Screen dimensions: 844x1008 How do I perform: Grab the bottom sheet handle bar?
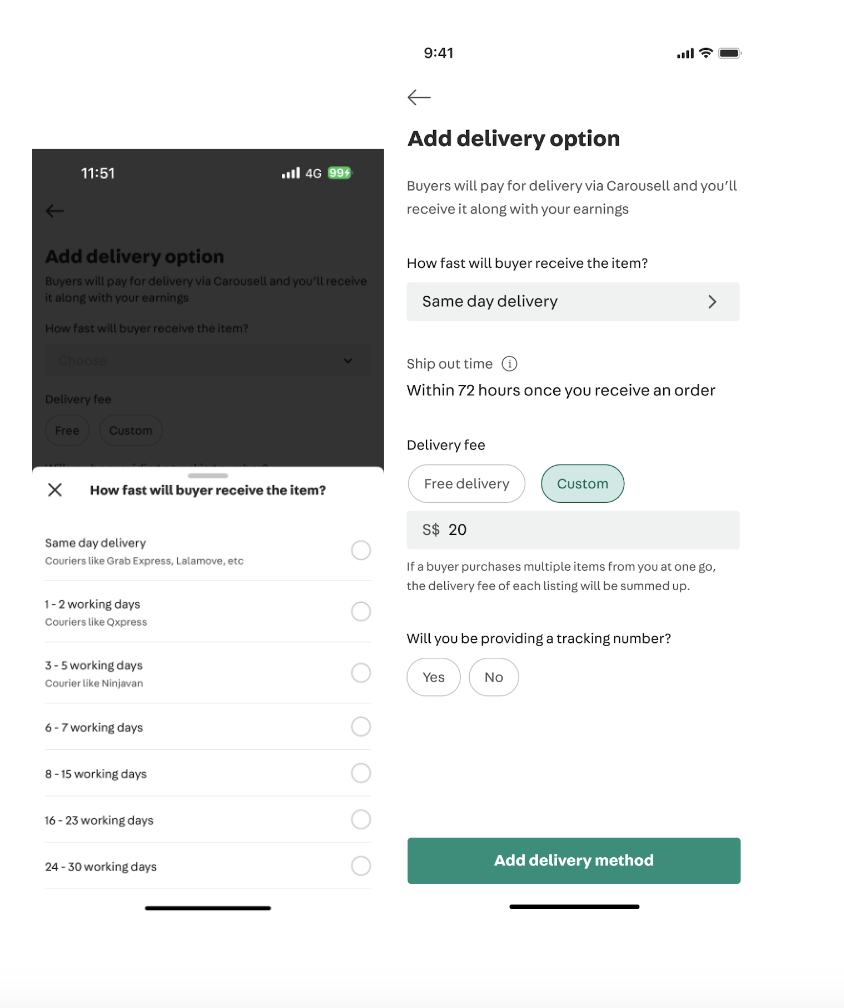click(x=208, y=476)
